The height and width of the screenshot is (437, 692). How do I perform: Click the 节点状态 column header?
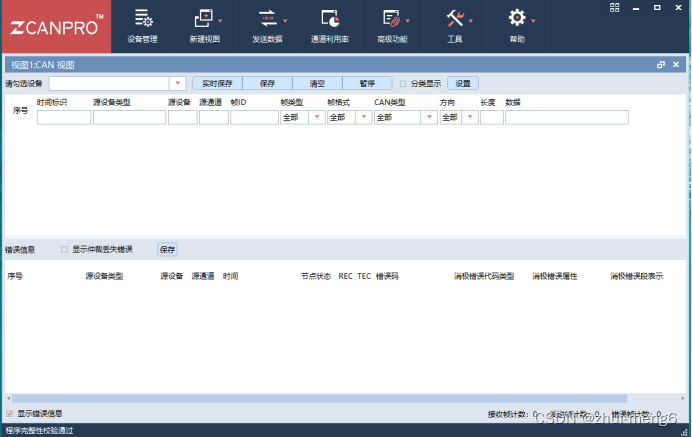click(x=316, y=276)
